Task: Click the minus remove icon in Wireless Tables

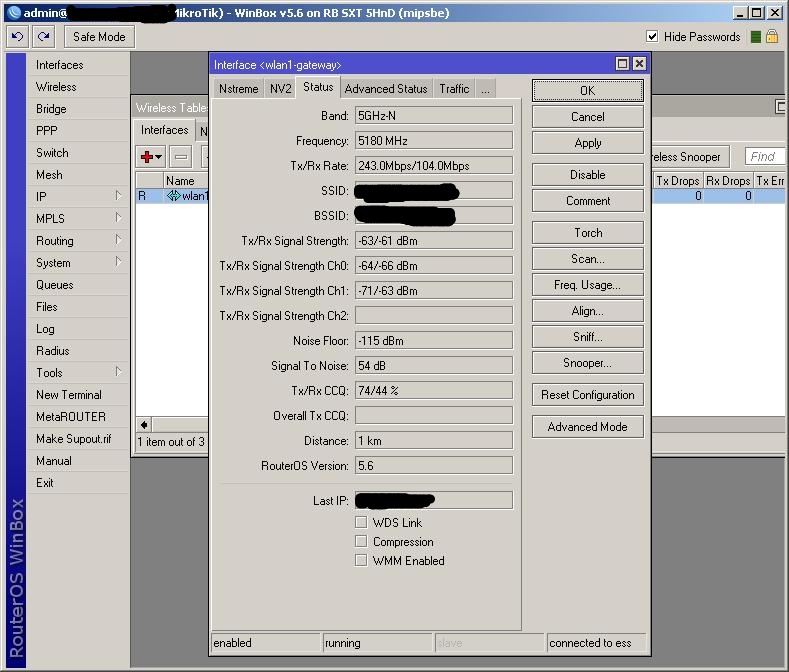Action: pyautogui.click(x=181, y=157)
